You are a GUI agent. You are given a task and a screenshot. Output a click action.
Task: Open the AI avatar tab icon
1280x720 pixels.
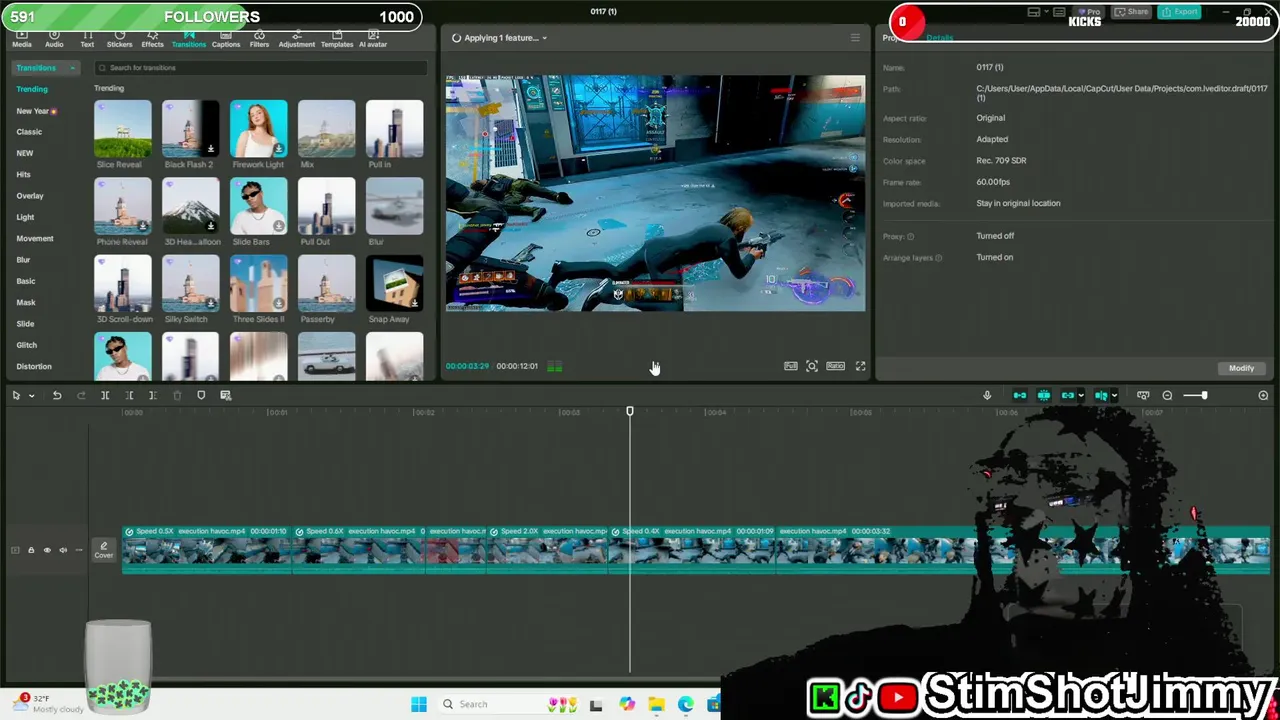(373, 40)
